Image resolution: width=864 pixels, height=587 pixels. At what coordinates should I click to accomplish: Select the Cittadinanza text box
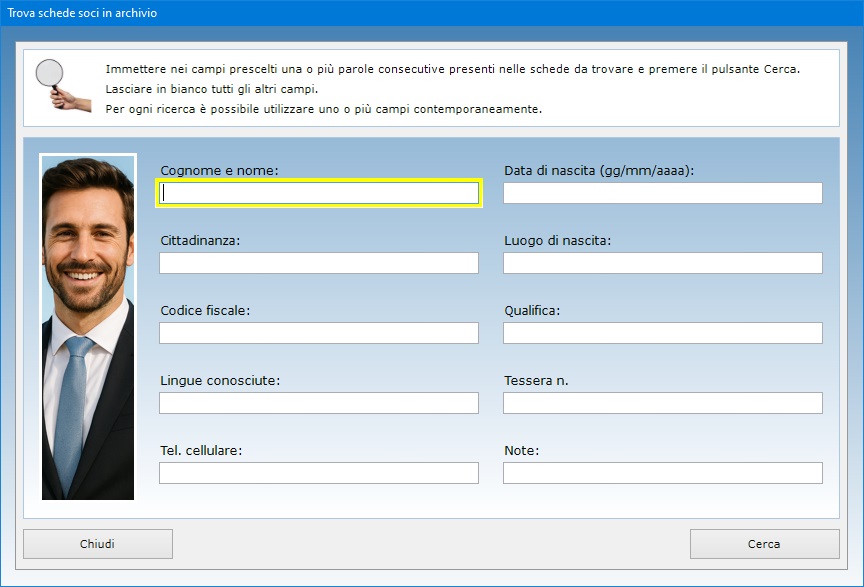(319, 263)
